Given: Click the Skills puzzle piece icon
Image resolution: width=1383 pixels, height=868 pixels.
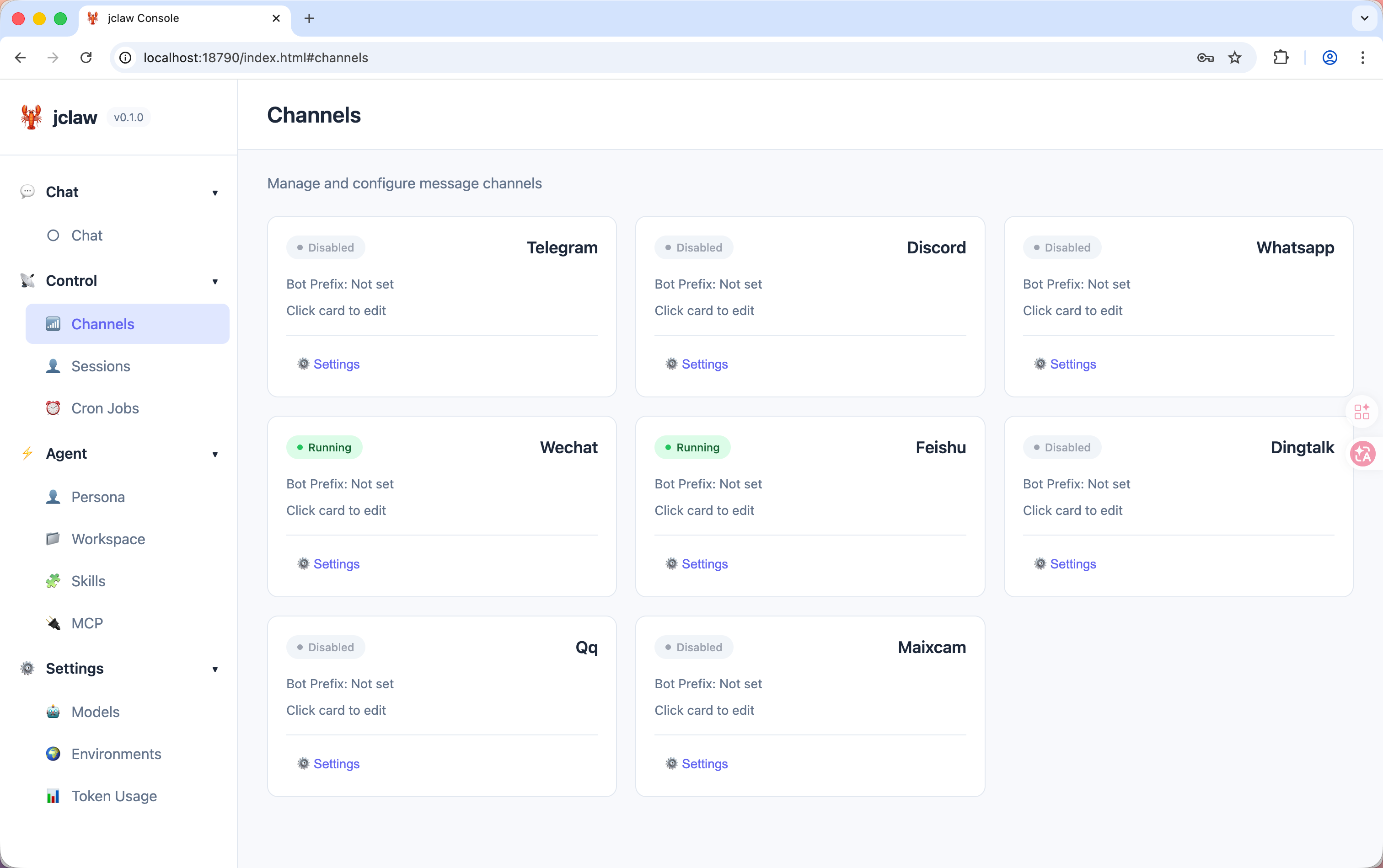Looking at the screenshot, I should (x=53, y=581).
